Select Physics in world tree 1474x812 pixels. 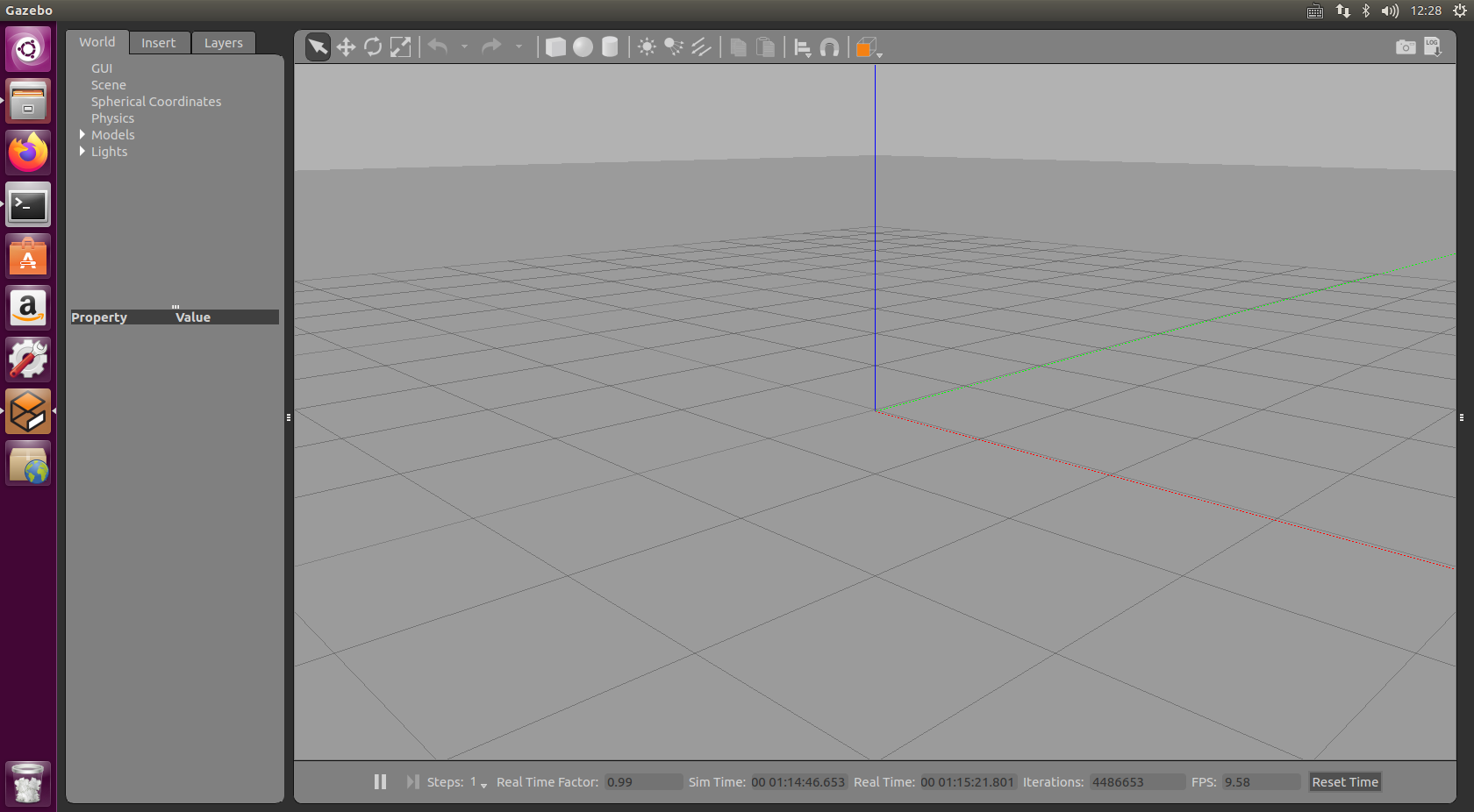point(113,118)
